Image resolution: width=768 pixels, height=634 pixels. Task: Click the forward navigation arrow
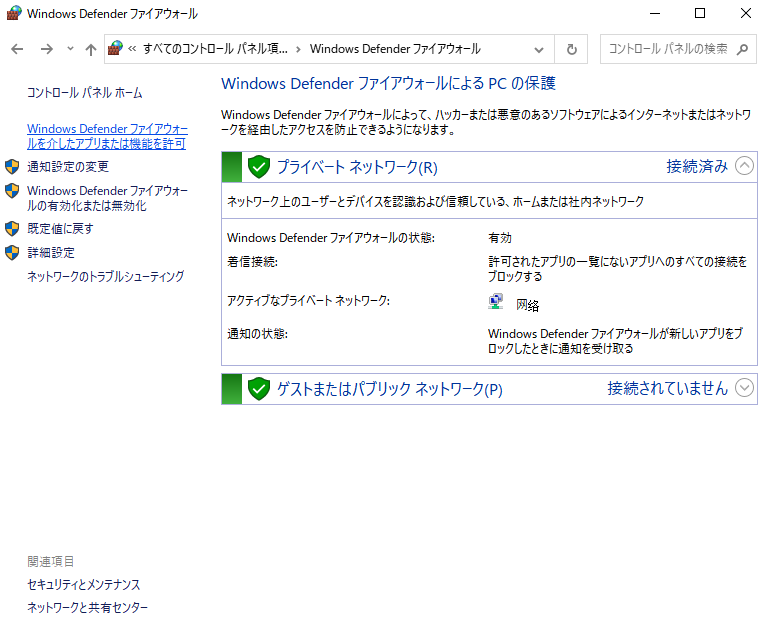47,49
